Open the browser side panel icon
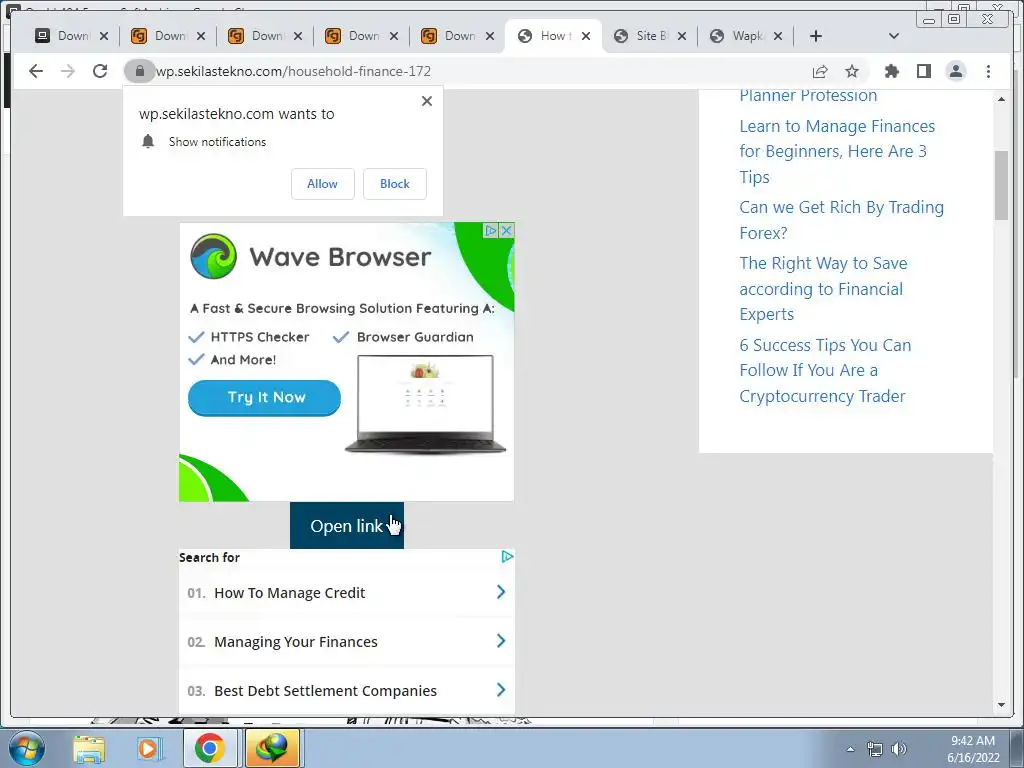Image resolution: width=1024 pixels, height=768 pixels. pos(923,71)
